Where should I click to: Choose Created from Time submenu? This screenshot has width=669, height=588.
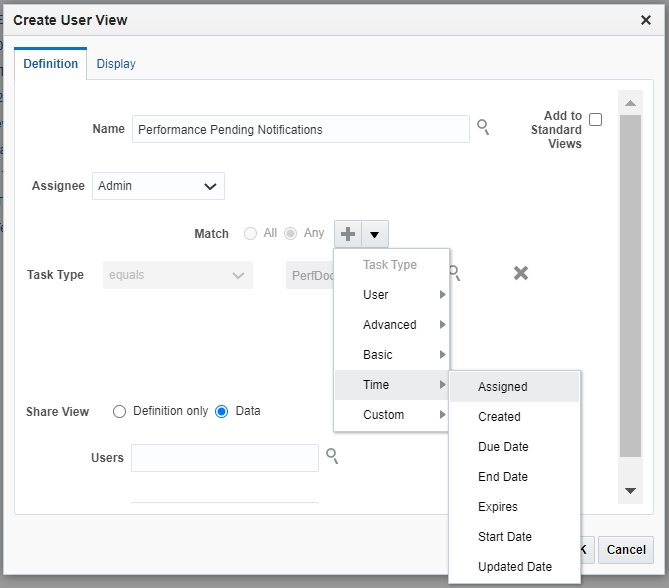click(514, 416)
